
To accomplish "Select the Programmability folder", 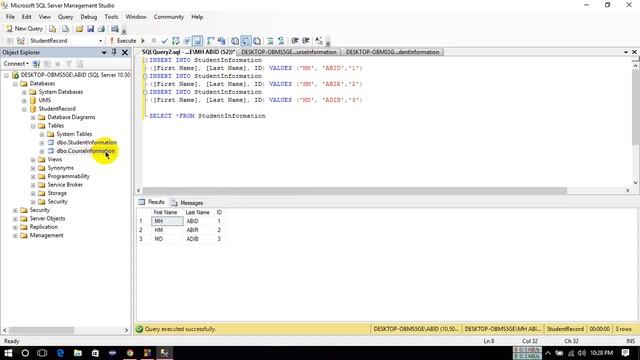I will point(69,176).
